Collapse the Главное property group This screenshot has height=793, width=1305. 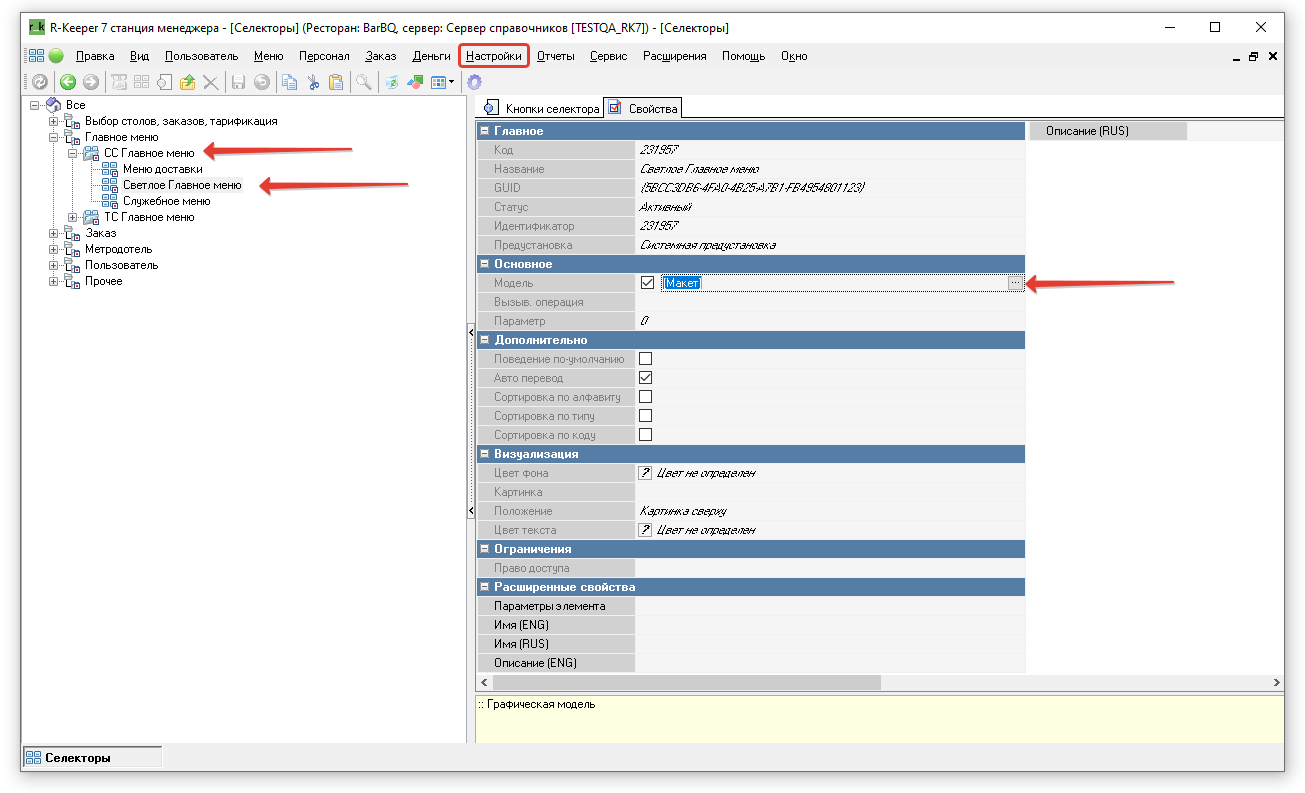(x=485, y=131)
